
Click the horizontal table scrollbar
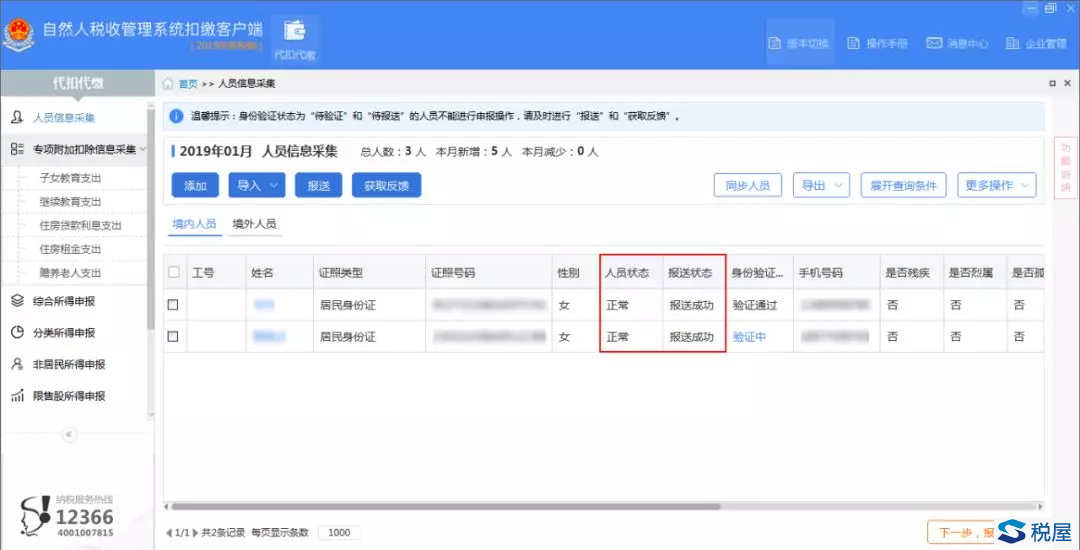(444, 506)
